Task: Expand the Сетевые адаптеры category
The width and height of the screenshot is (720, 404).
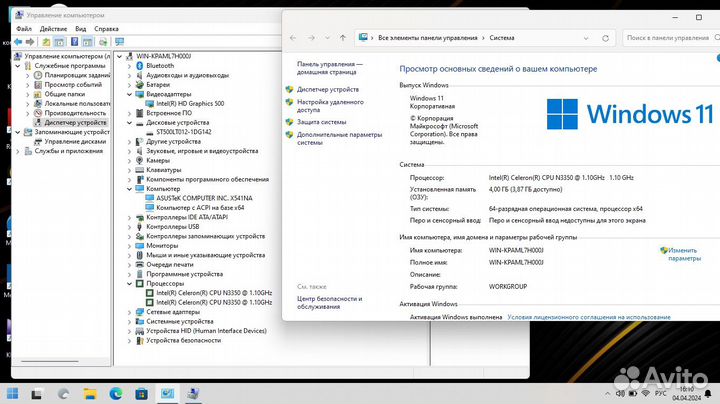Action: pyautogui.click(x=129, y=312)
